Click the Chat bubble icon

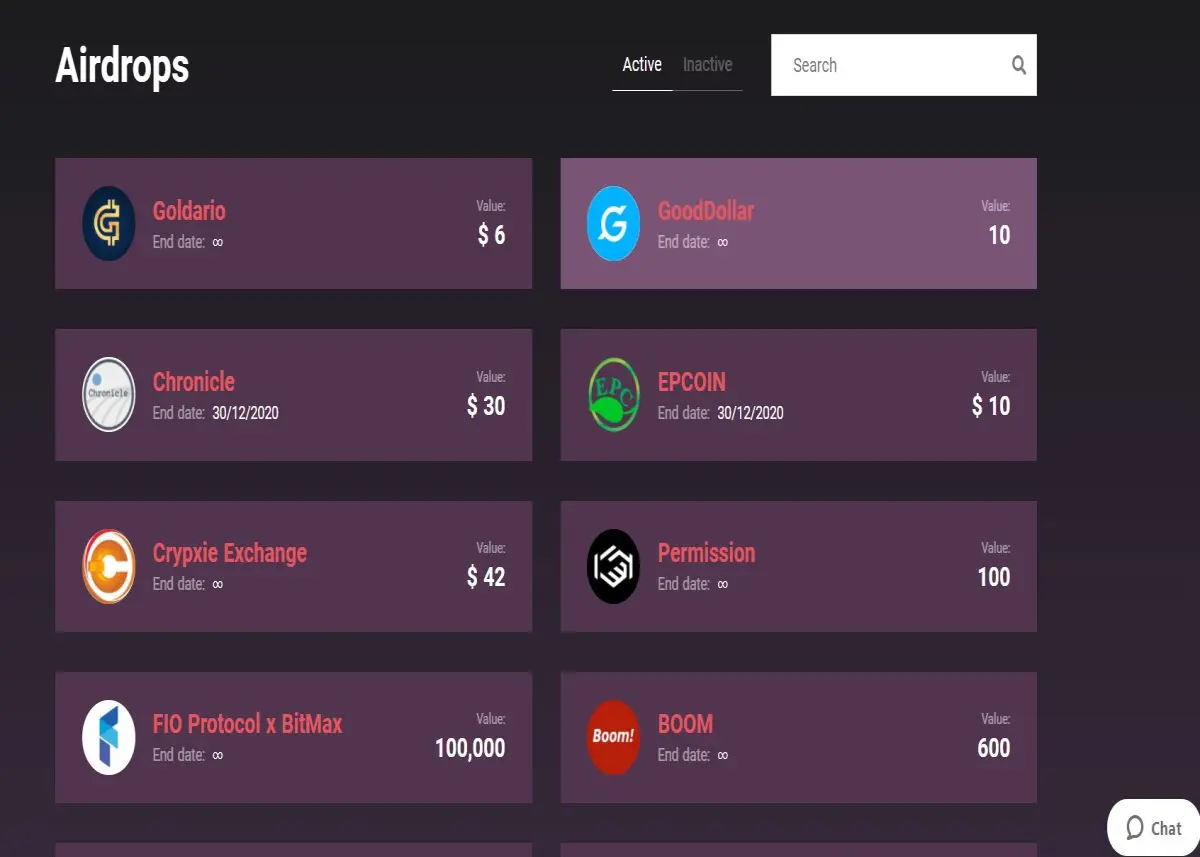pyautogui.click(x=1135, y=828)
